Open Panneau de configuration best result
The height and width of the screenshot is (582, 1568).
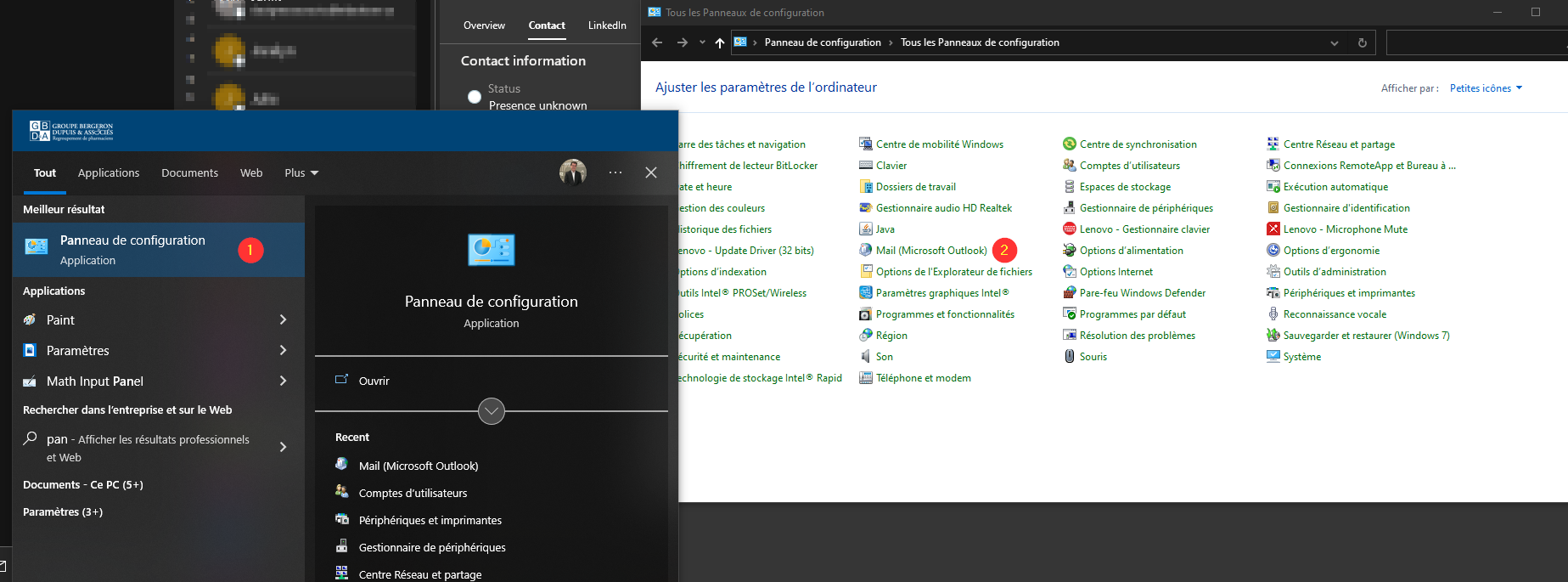point(159,250)
